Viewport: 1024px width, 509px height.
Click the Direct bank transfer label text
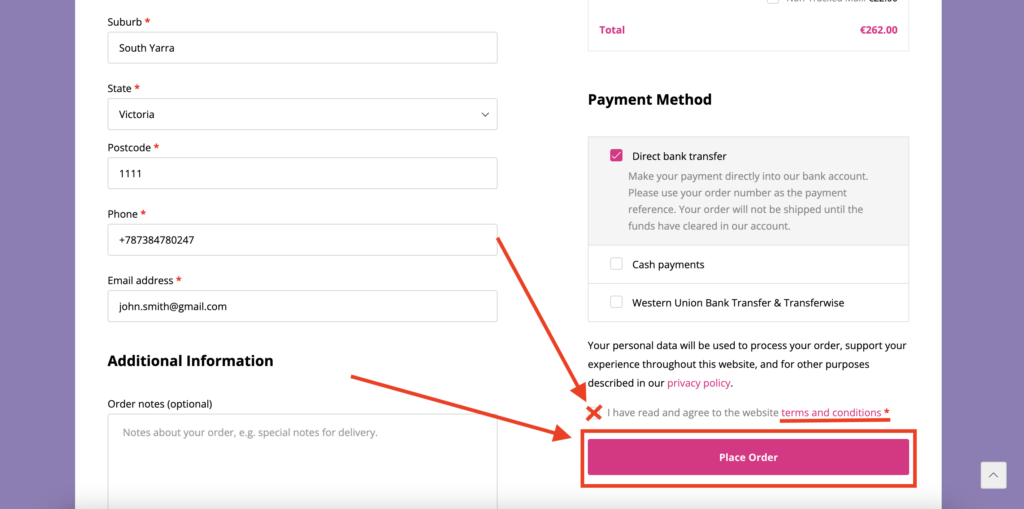(x=679, y=156)
